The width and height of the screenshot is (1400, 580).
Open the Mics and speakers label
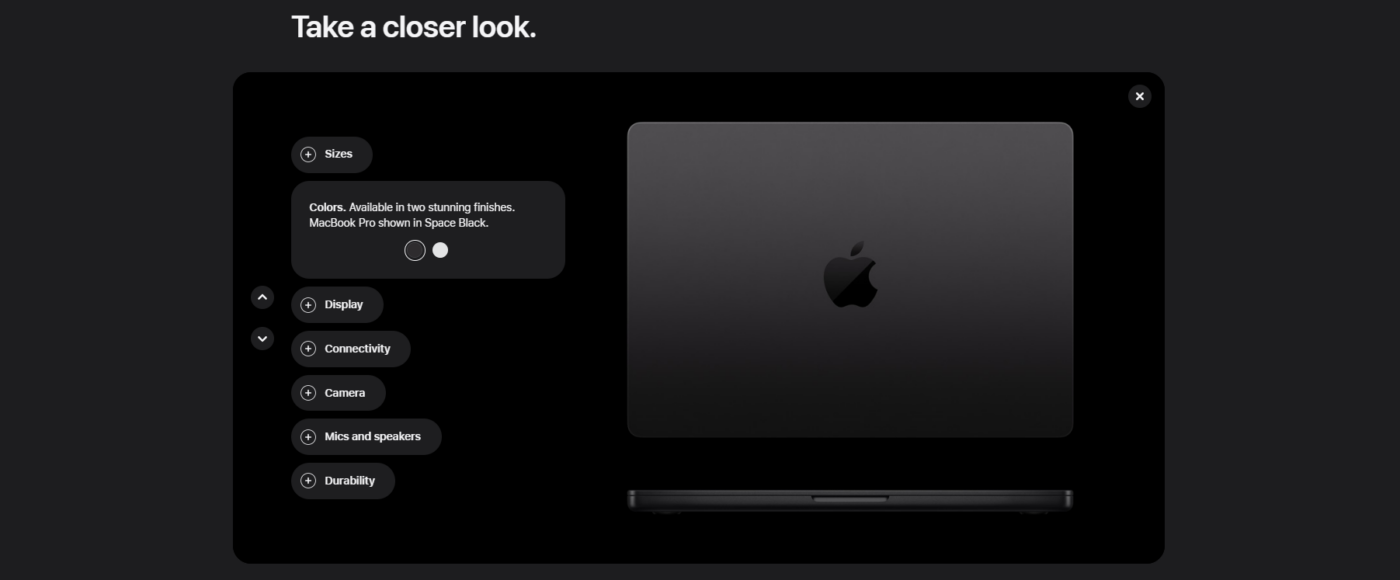click(x=372, y=437)
